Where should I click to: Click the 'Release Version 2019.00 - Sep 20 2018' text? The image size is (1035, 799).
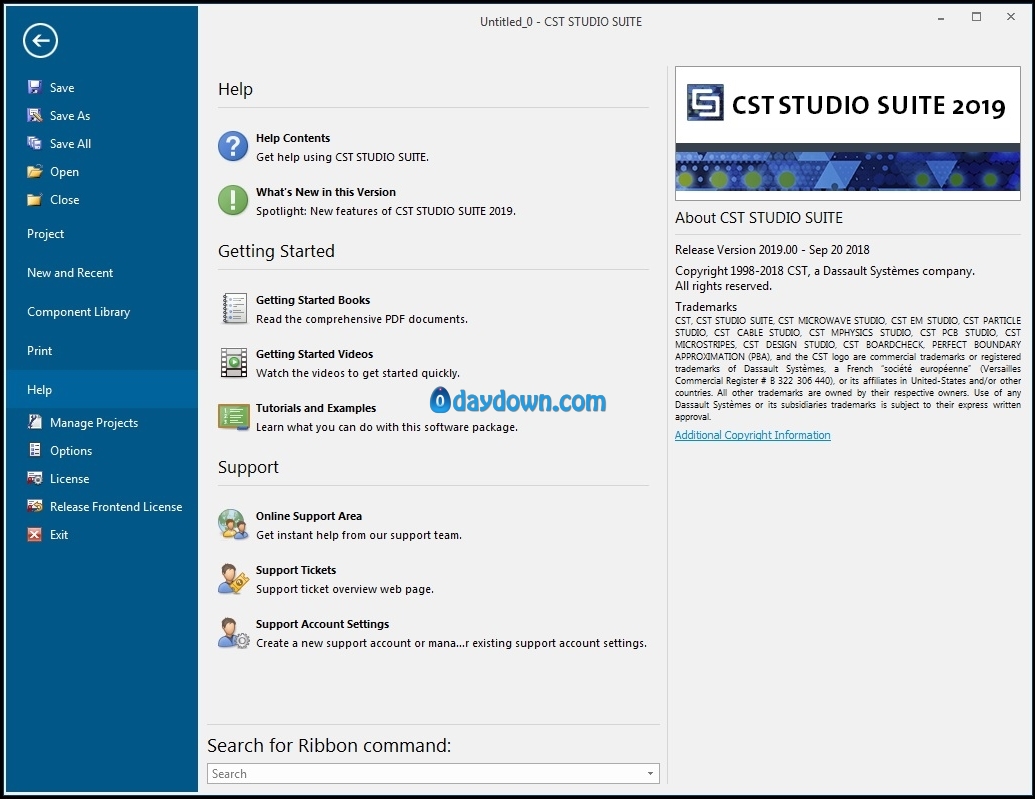772,250
